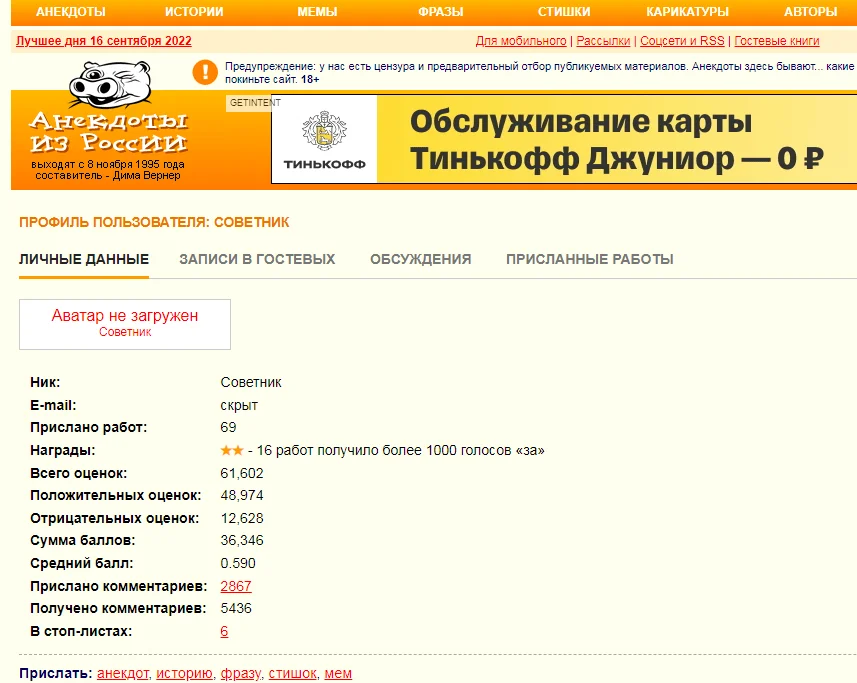Image resolution: width=857 pixels, height=683 pixels.
Task: Open Лучшее дня 16 сентября 2022 link
Action: (x=104, y=41)
